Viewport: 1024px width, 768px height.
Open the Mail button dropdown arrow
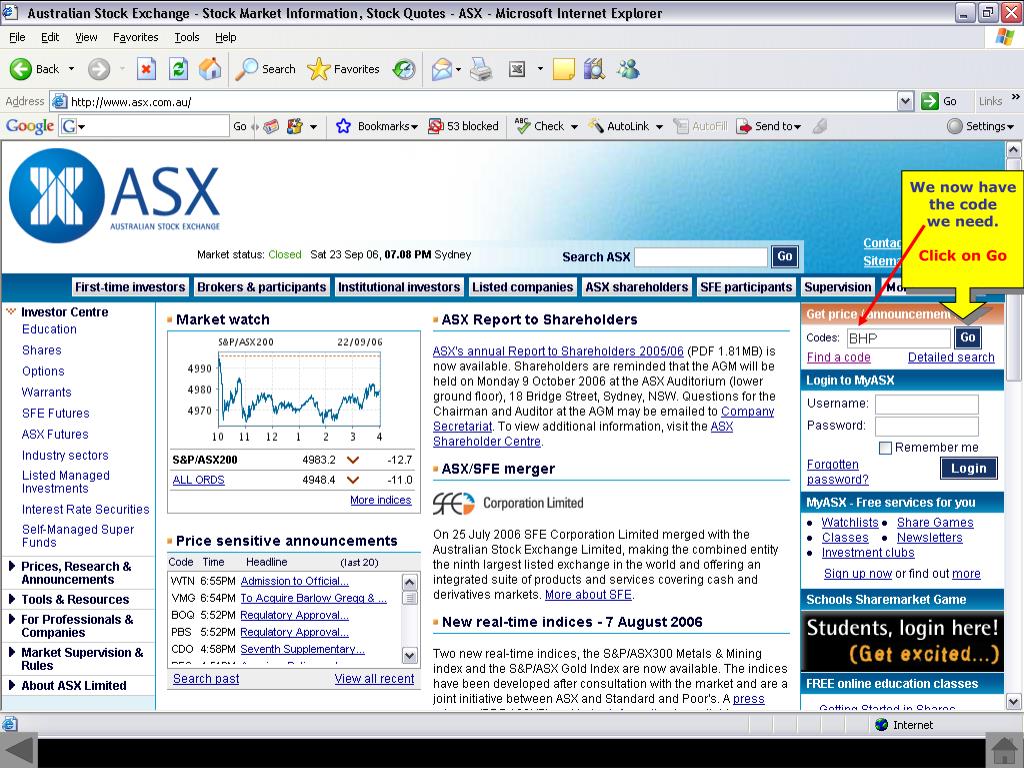coord(458,69)
